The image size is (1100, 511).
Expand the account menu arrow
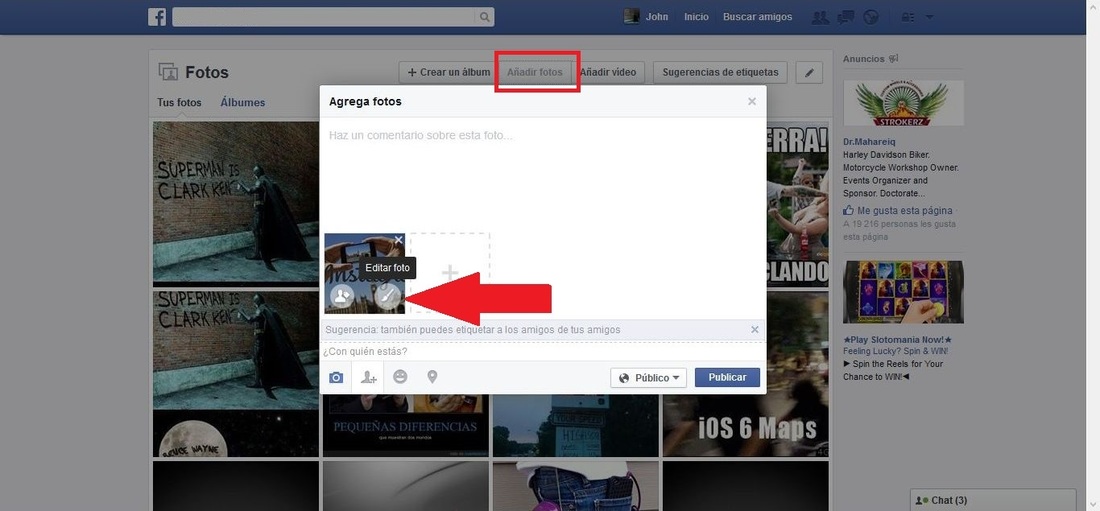[x=930, y=18]
